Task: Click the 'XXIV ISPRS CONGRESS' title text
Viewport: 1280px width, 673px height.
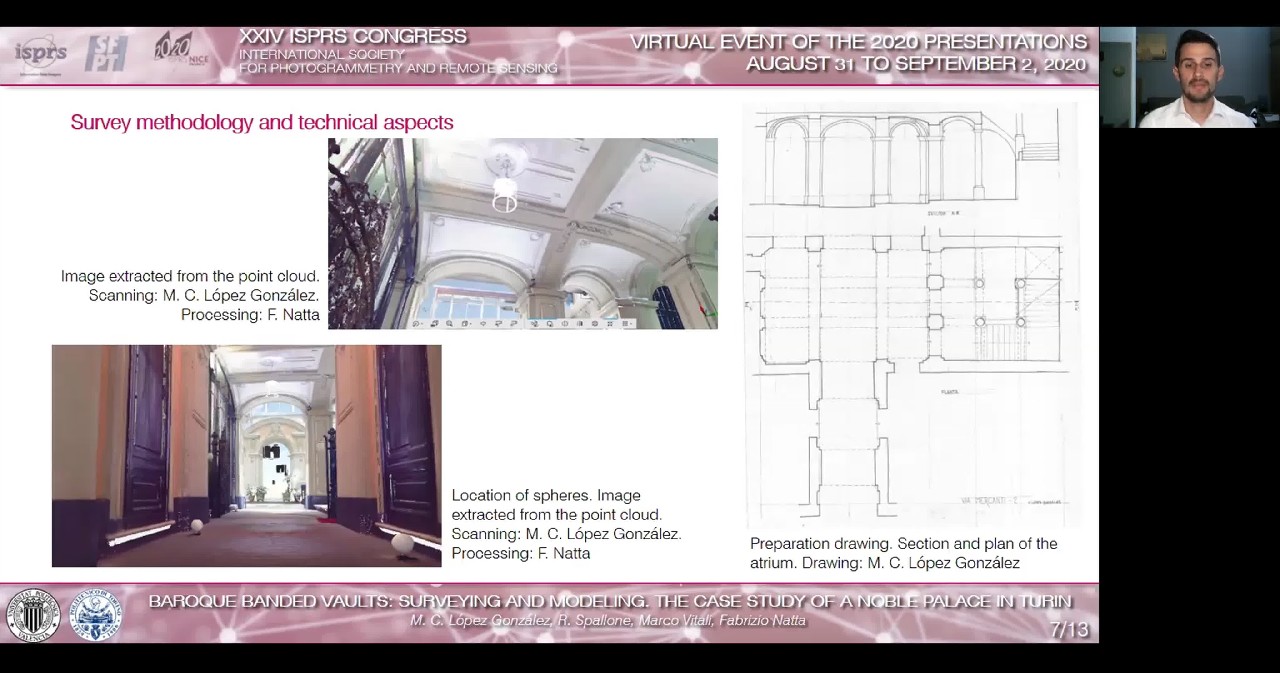Action: tap(352, 37)
